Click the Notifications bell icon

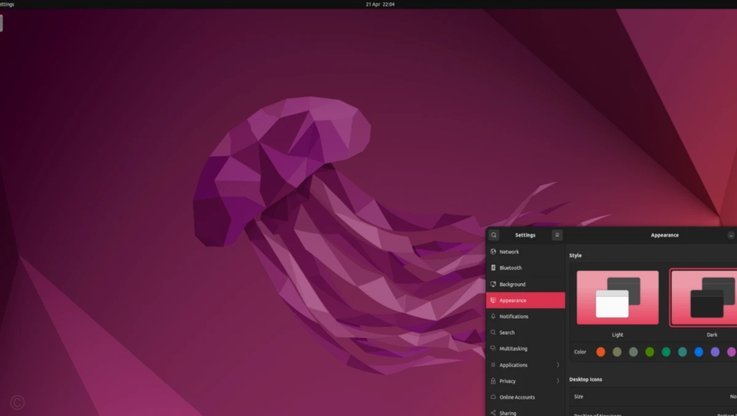point(493,316)
